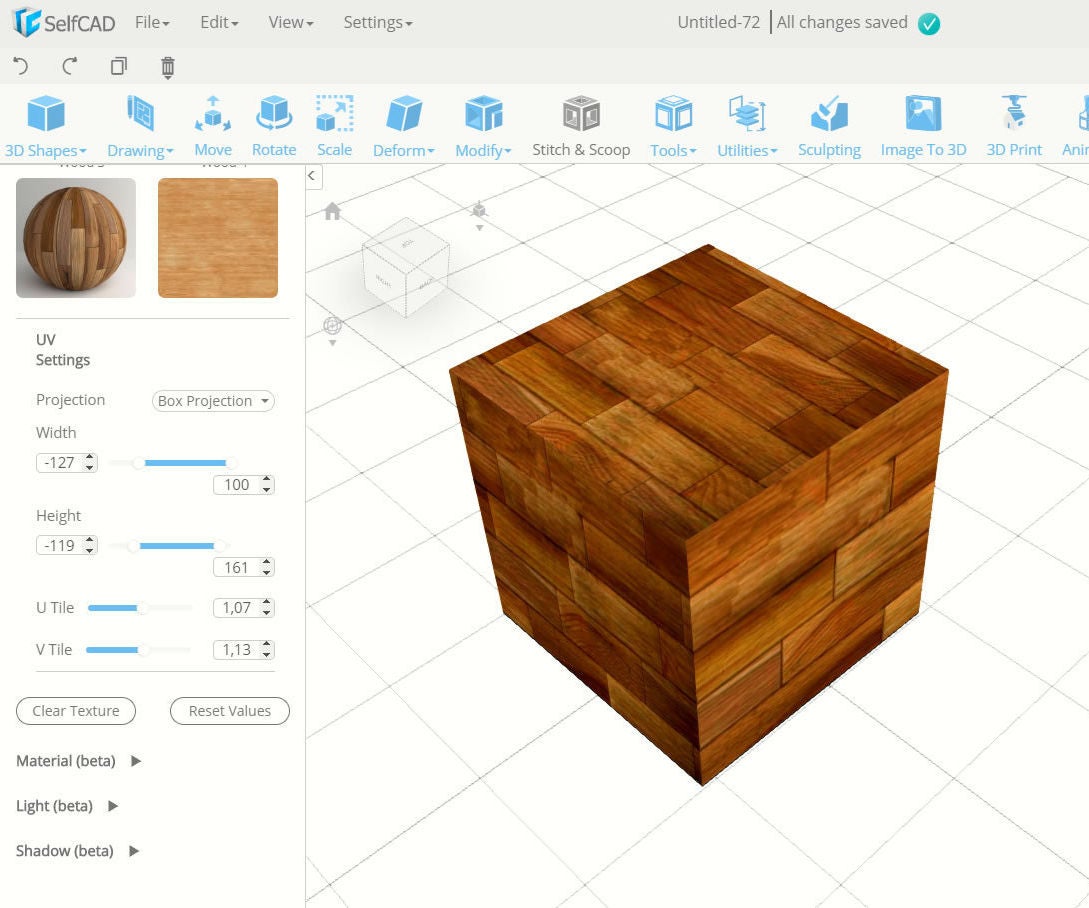Select the Move tool

pos(213,122)
